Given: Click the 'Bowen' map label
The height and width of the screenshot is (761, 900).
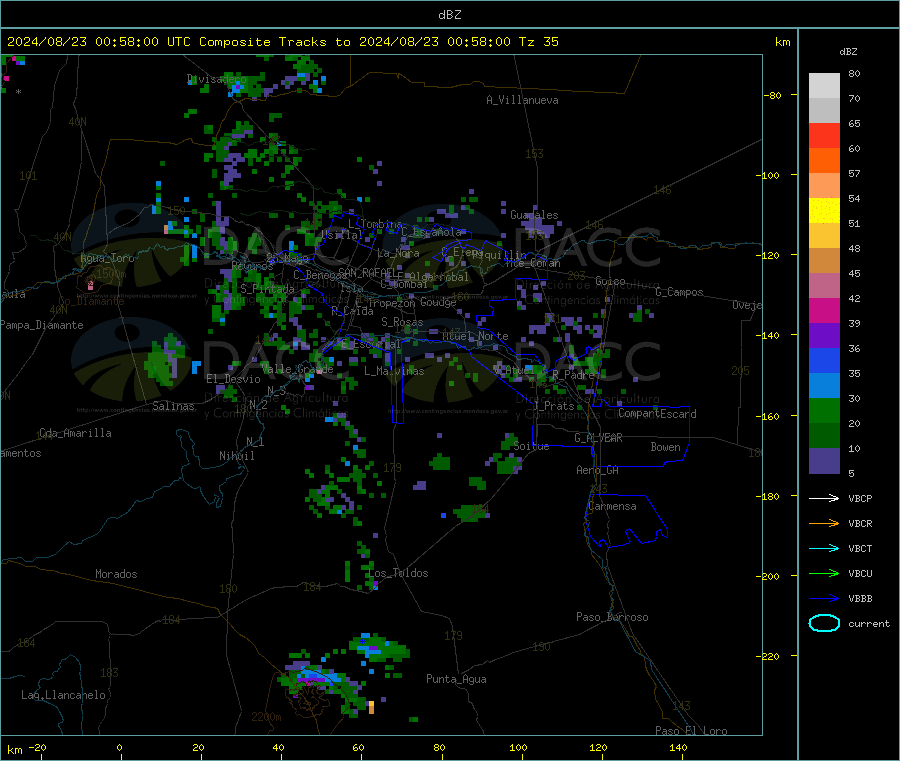Looking at the screenshot, I should click(x=666, y=446).
